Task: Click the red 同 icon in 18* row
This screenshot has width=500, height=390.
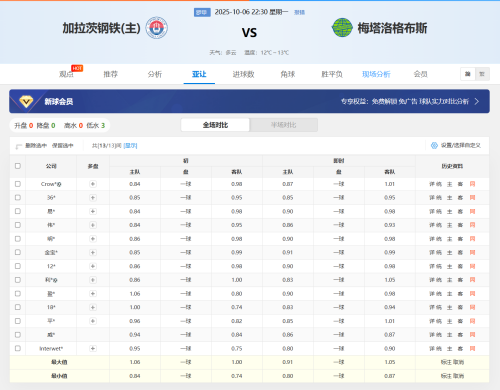Action: (x=472, y=307)
